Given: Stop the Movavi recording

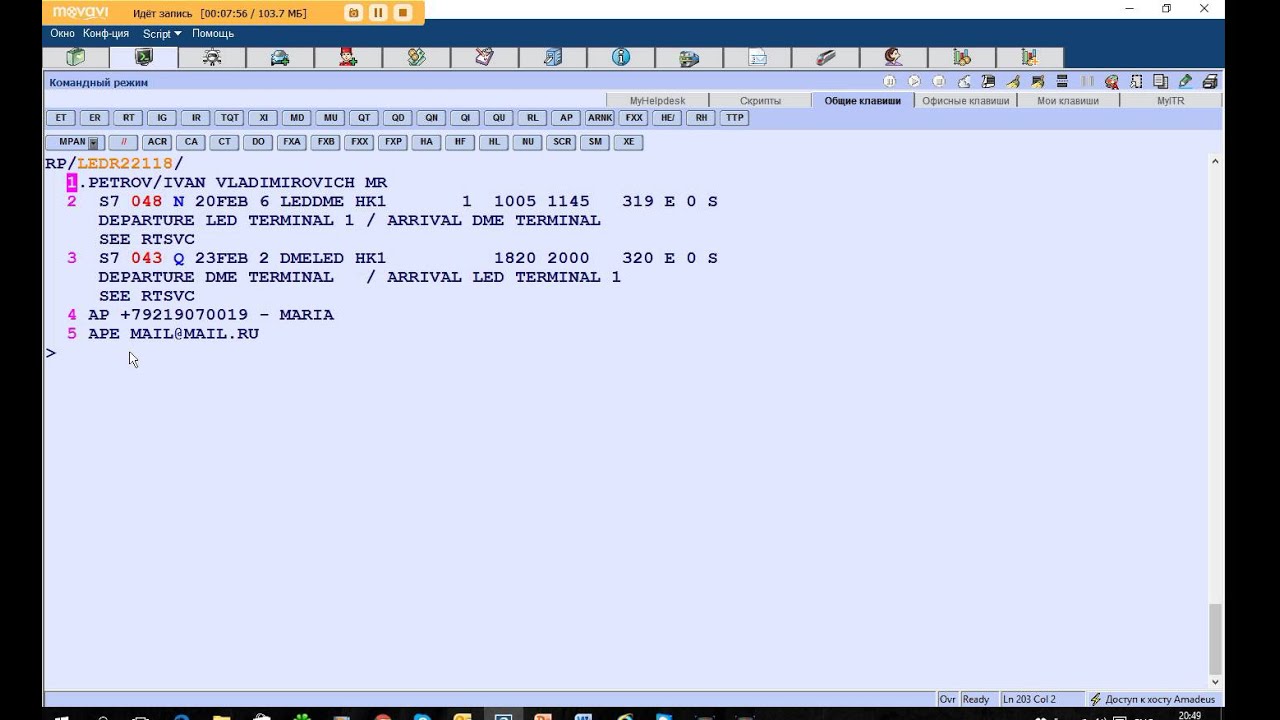Looking at the screenshot, I should [x=402, y=13].
